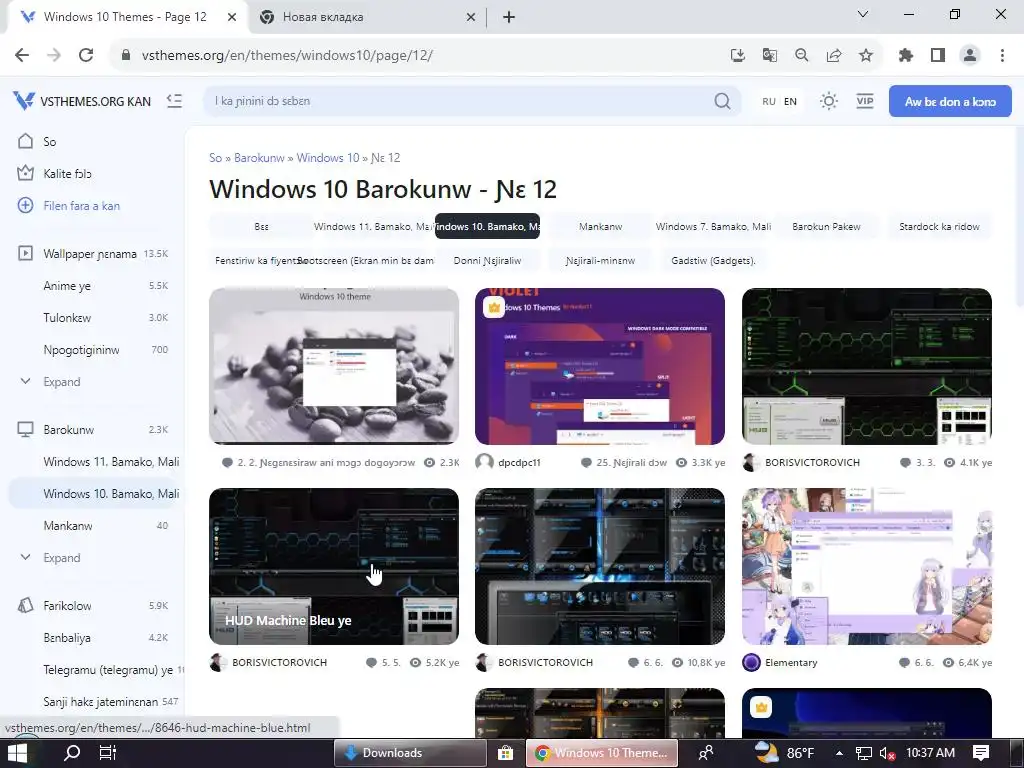Bookmark this page with the star icon
Image resolution: width=1024 pixels, height=768 pixels.
coord(866,56)
